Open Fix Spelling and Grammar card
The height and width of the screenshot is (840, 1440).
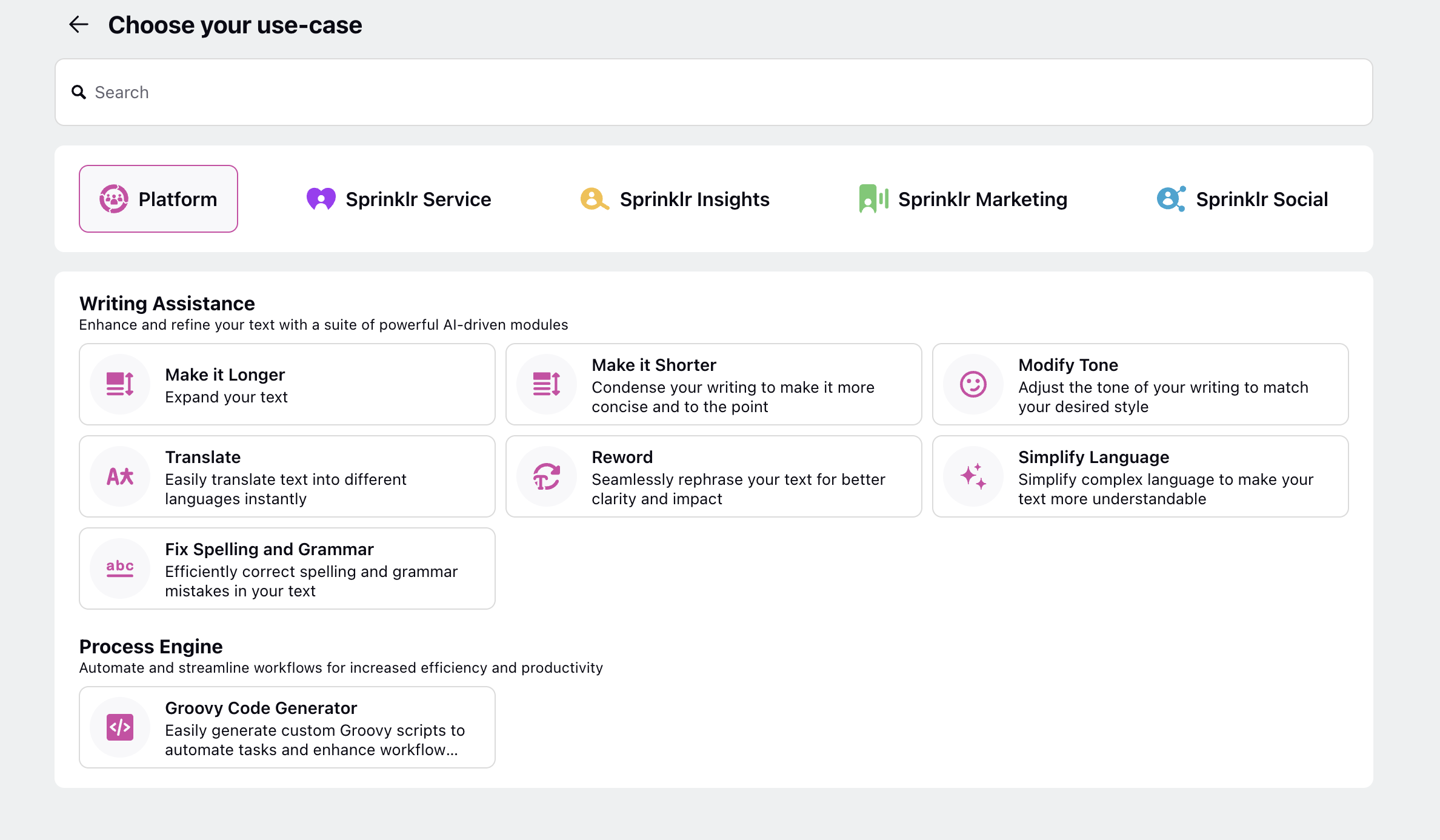pyautogui.click(x=287, y=568)
